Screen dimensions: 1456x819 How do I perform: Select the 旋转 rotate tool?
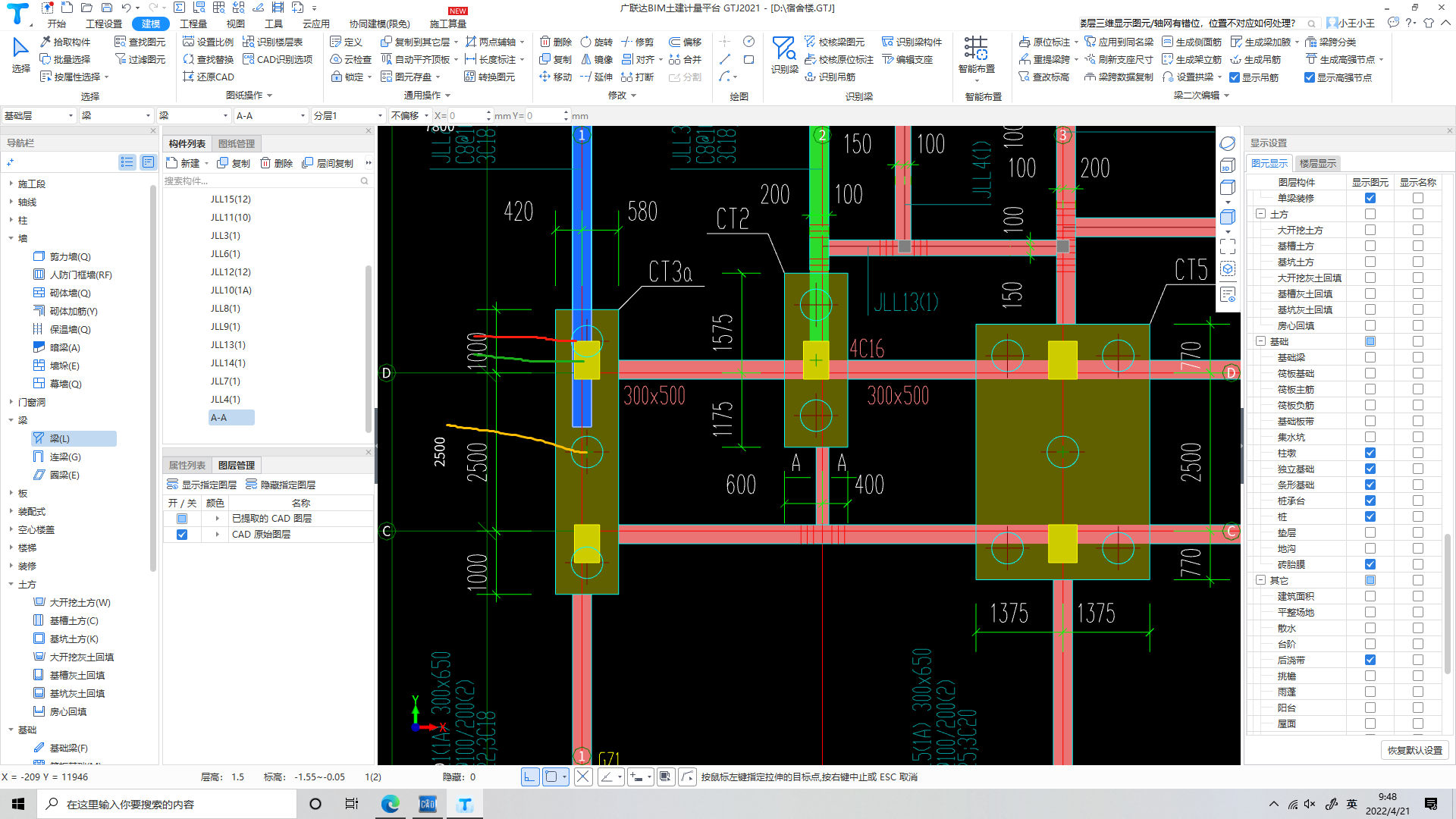click(597, 42)
